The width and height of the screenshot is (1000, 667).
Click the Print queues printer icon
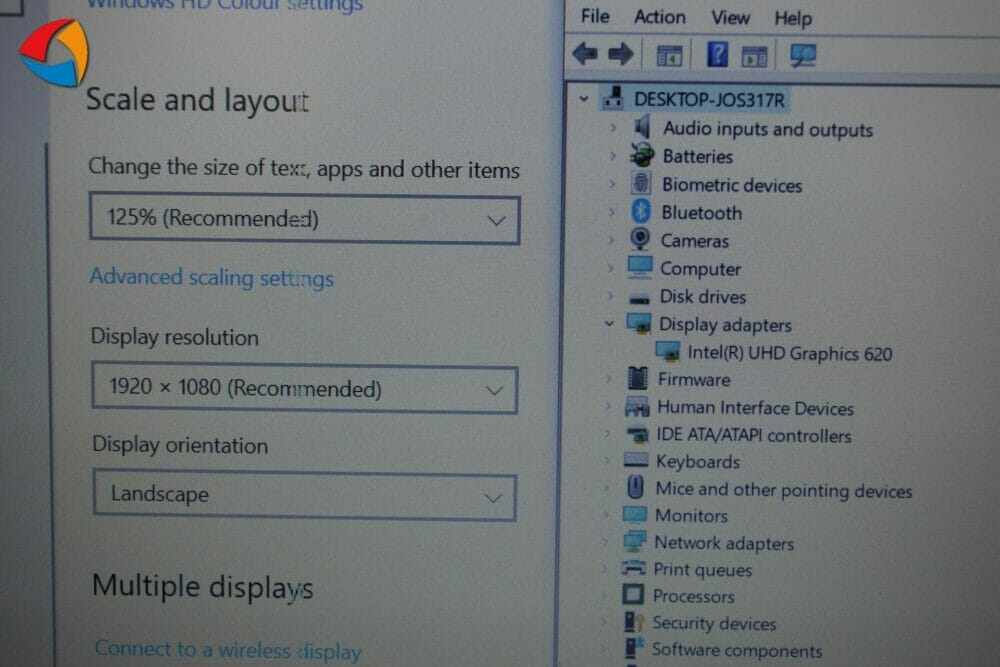[634, 568]
